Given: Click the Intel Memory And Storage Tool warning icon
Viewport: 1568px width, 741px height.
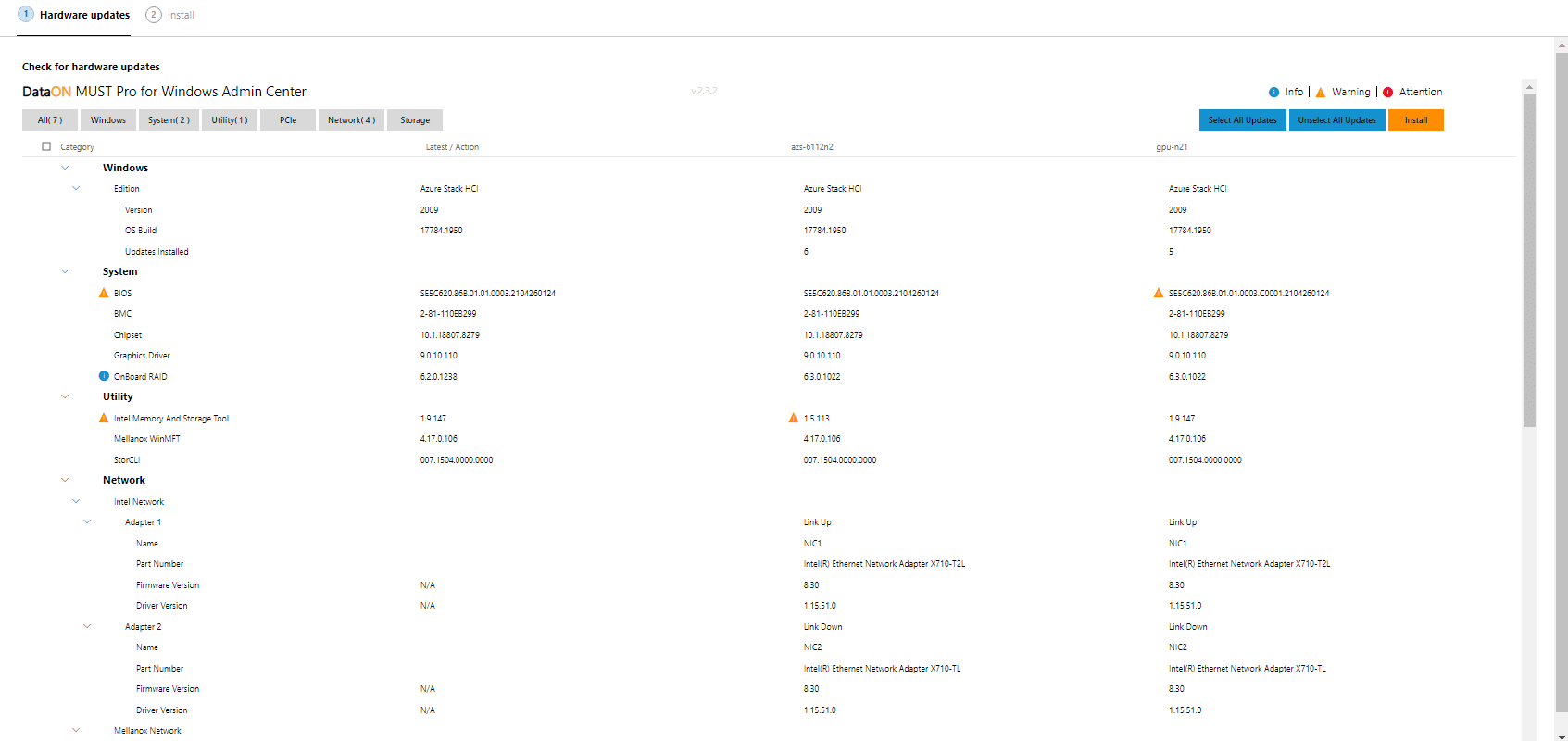Looking at the screenshot, I should tap(104, 418).
